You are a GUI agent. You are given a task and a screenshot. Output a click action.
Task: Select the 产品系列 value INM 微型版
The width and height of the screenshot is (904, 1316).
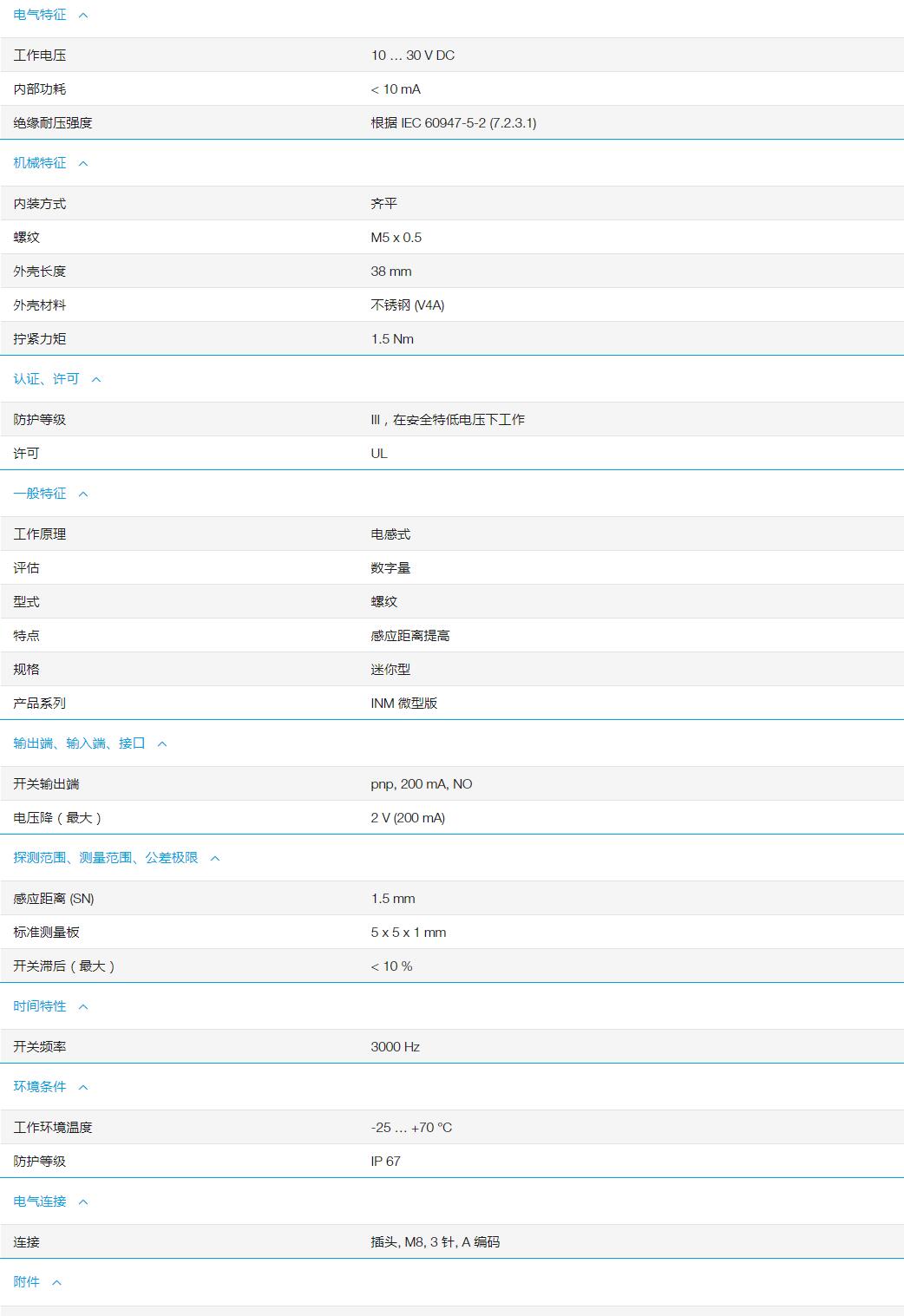tap(404, 704)
